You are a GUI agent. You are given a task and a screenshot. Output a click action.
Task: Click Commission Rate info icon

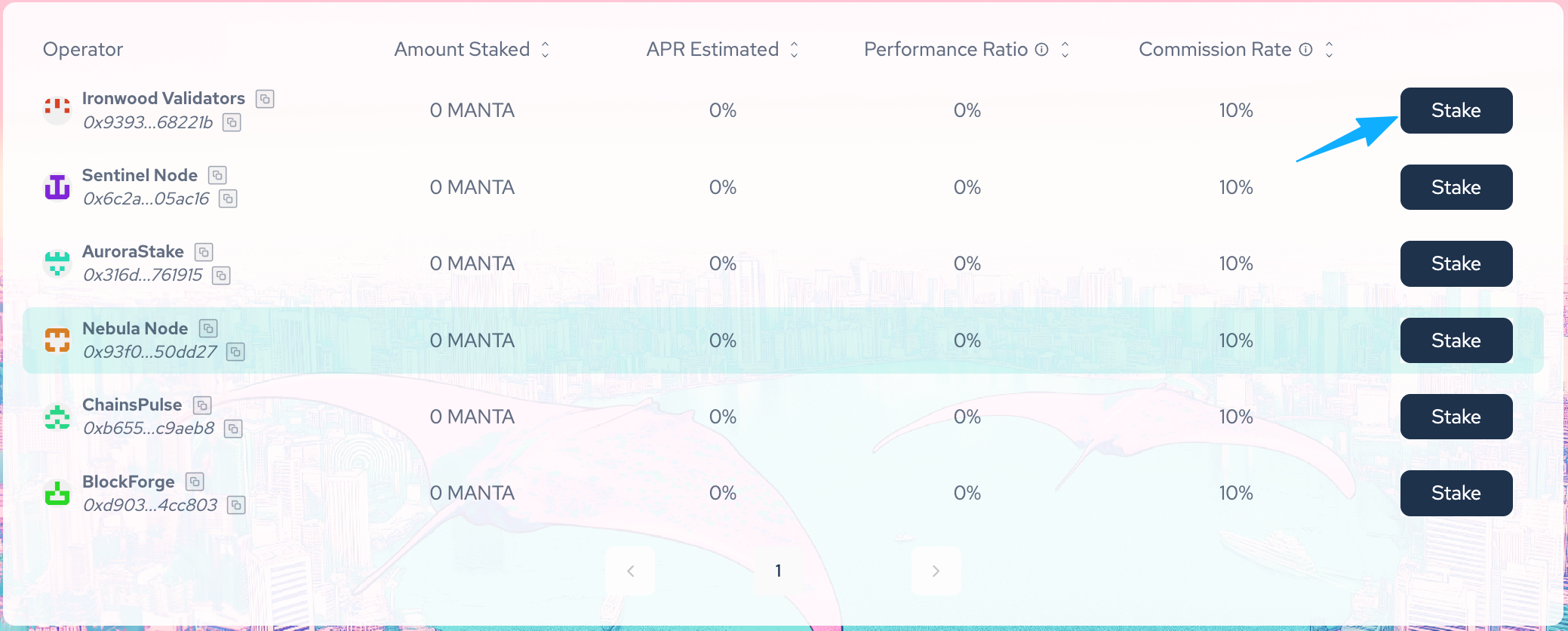coord(1305,50)
